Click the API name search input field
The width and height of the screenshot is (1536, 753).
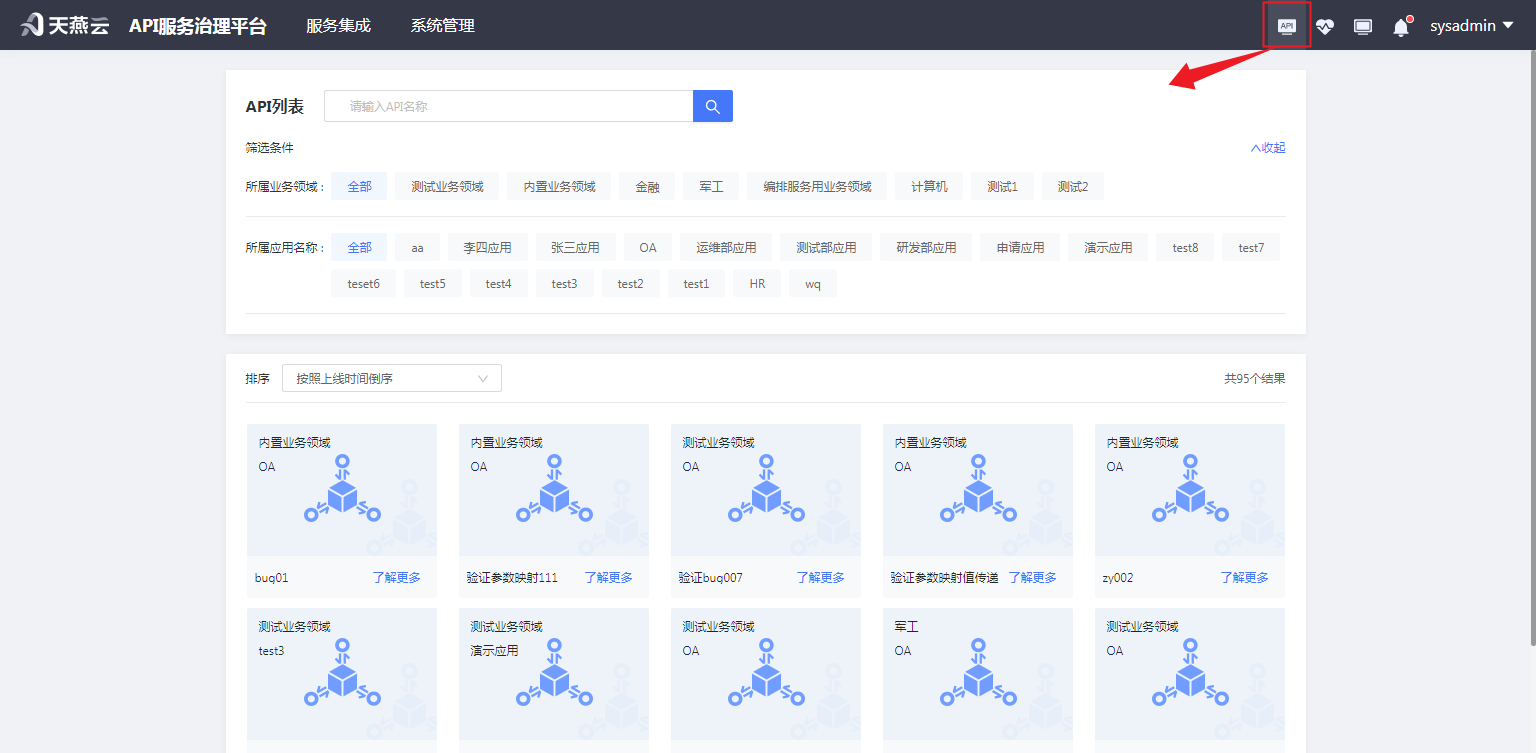508,105
